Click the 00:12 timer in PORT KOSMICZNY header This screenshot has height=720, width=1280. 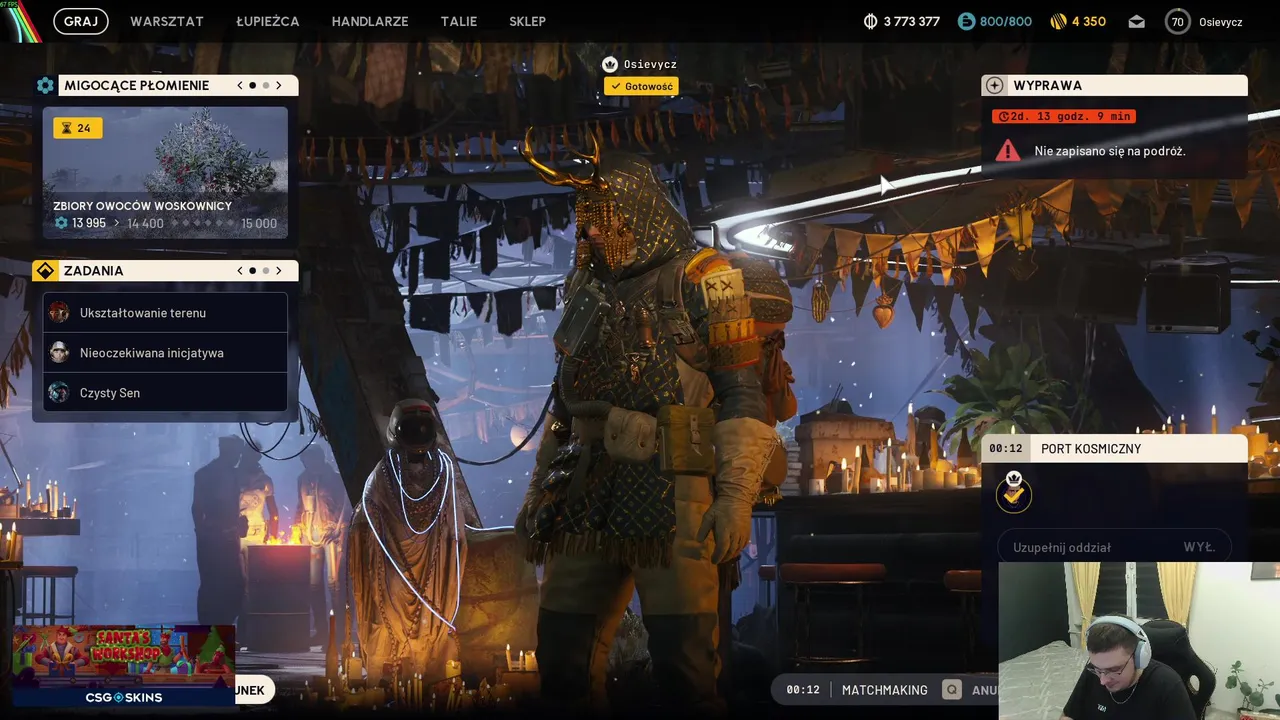pyautogui.click(x=1006, y=449)
